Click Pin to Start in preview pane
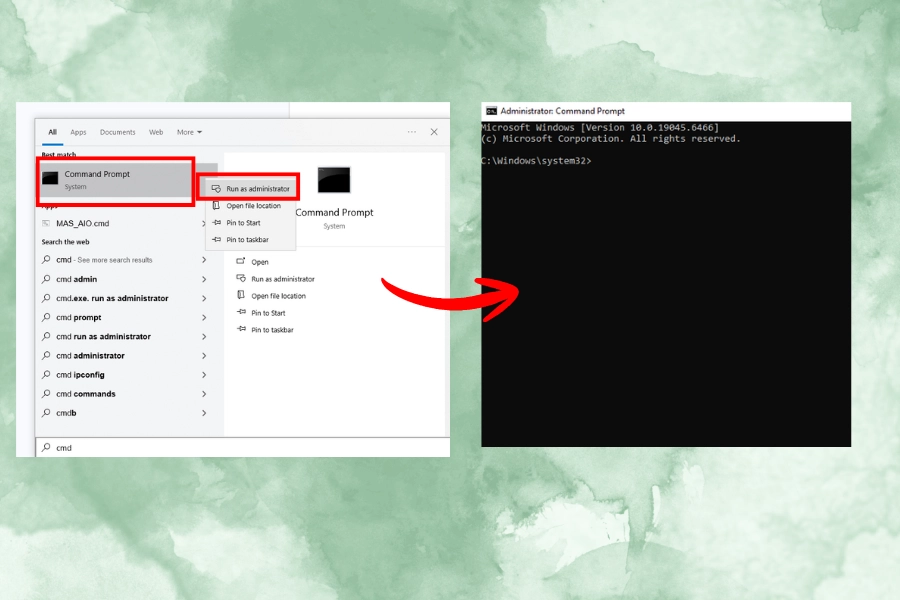This screenshot has width=900, height=600. coord(268,313)
